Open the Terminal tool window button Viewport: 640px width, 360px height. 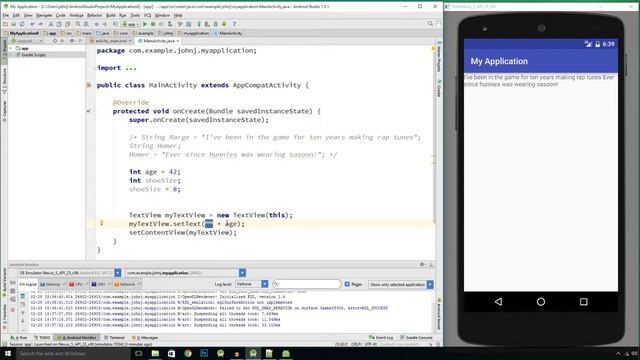click(114, 338)
